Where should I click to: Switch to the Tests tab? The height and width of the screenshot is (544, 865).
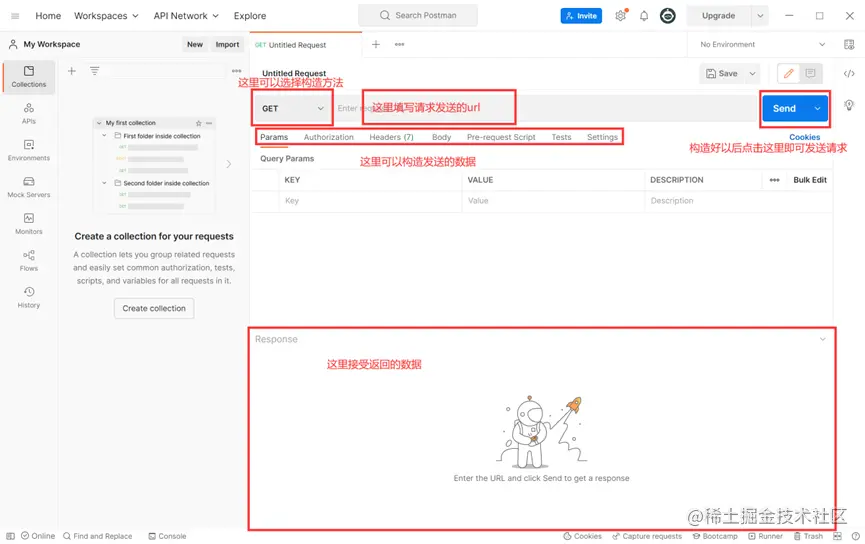[562, 137]
